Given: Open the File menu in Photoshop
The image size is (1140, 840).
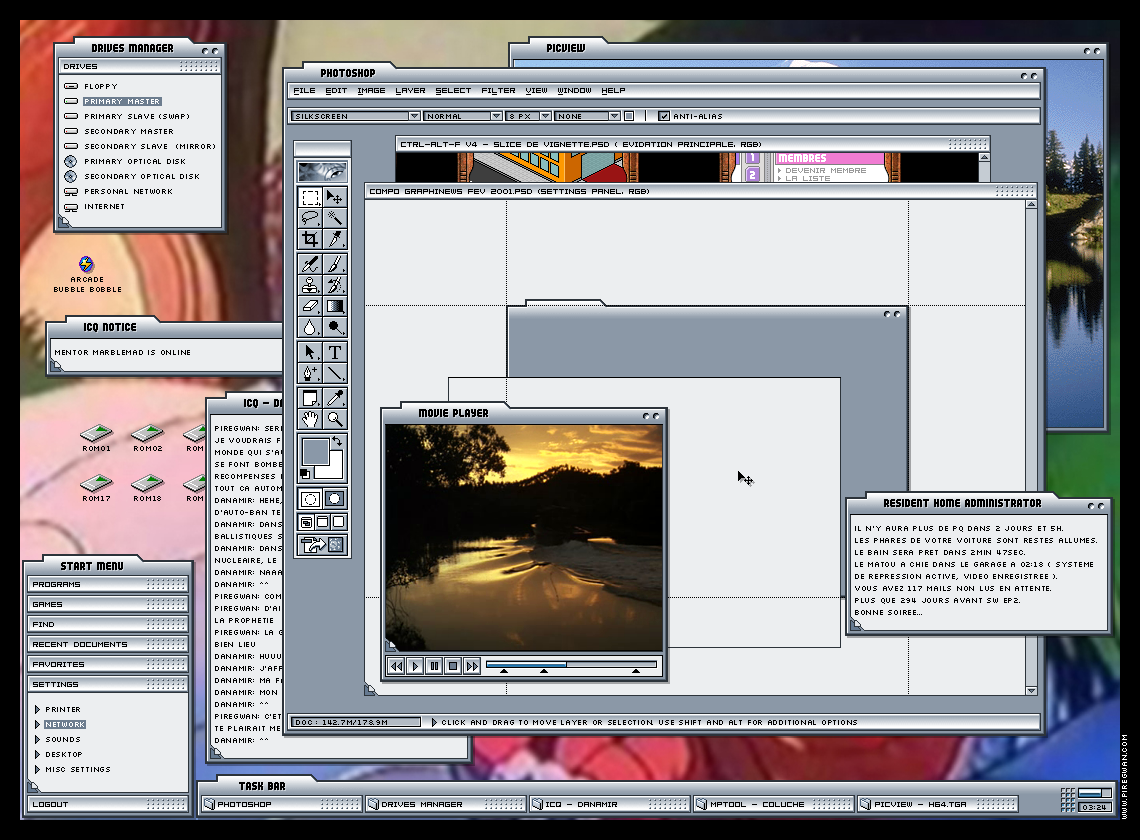Looking at the screenshot, I should [x=304, y=90].
